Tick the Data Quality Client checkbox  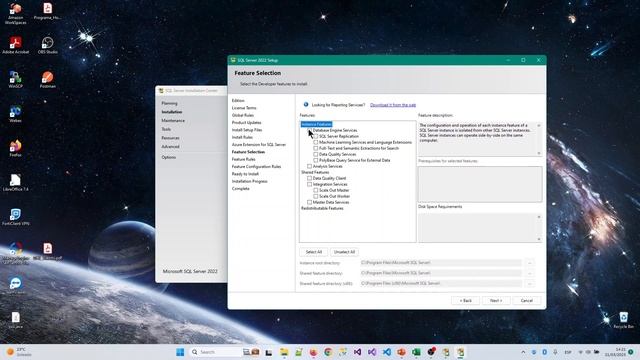pos(309,178)
